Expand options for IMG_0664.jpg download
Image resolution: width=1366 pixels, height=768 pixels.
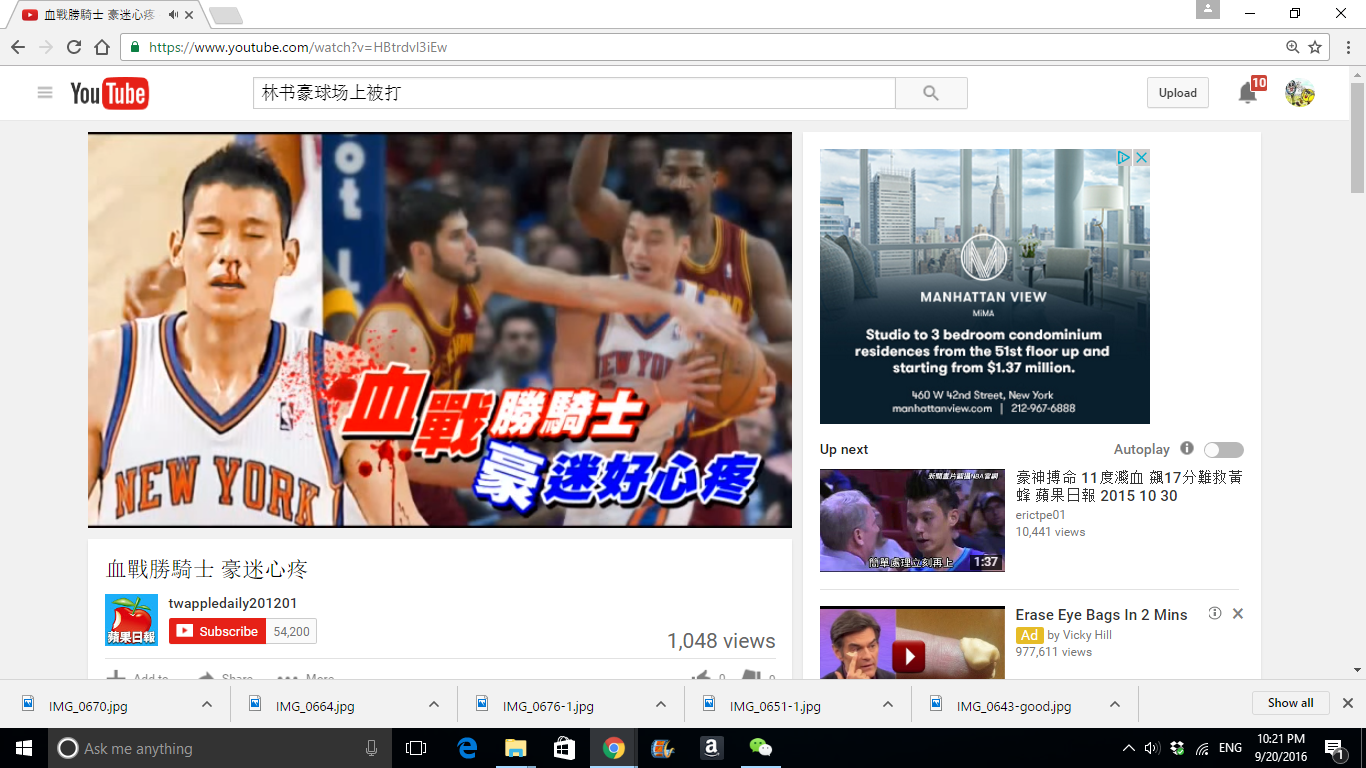point(434,705)
